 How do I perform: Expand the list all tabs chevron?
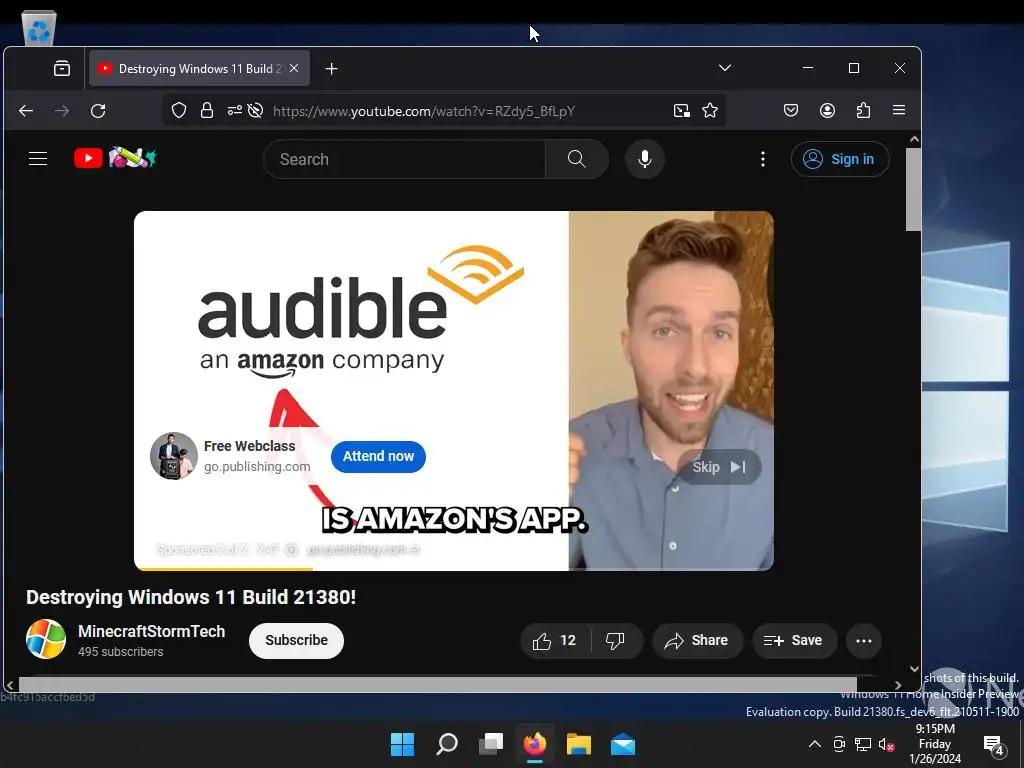click(x=724, y=68)
